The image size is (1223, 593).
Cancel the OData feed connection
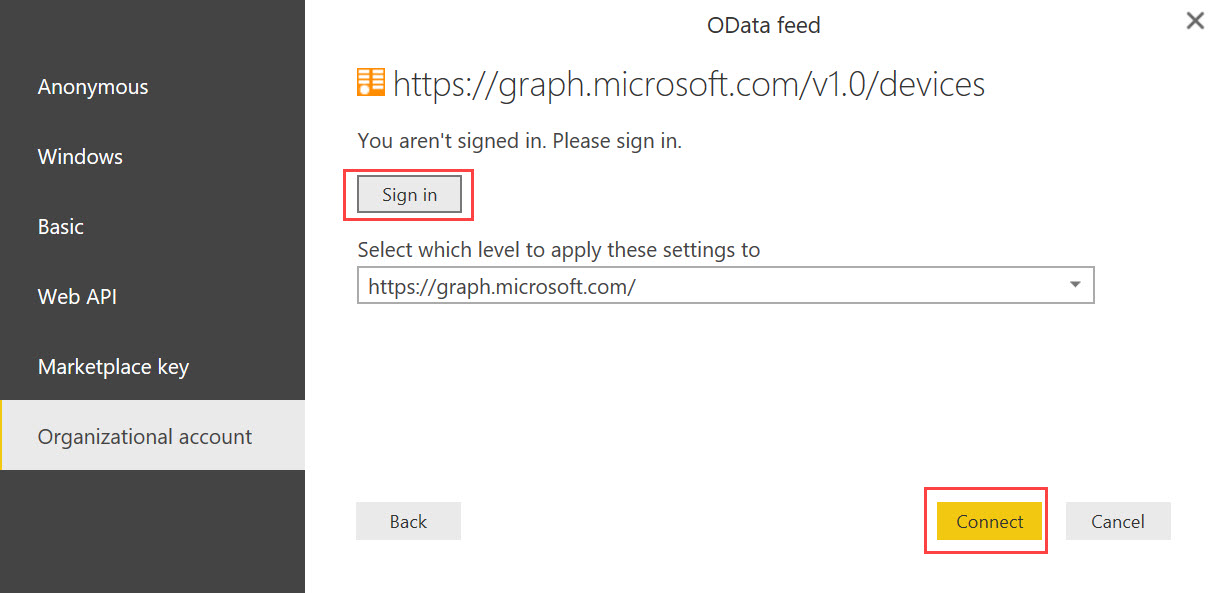tap(1118, 521)
